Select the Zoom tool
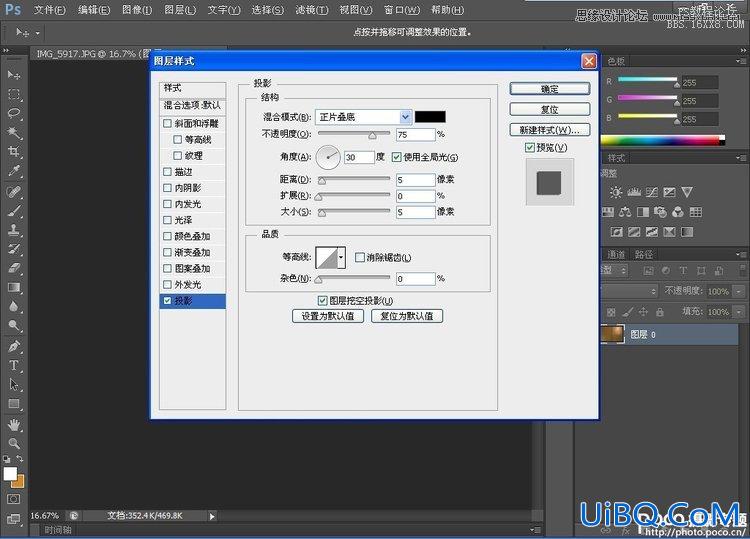Viewport: 750px width, 539px height. 14,443
